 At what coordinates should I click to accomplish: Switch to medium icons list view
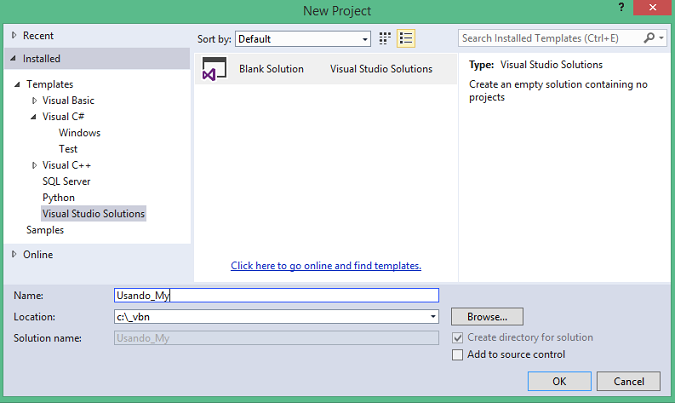406,39
